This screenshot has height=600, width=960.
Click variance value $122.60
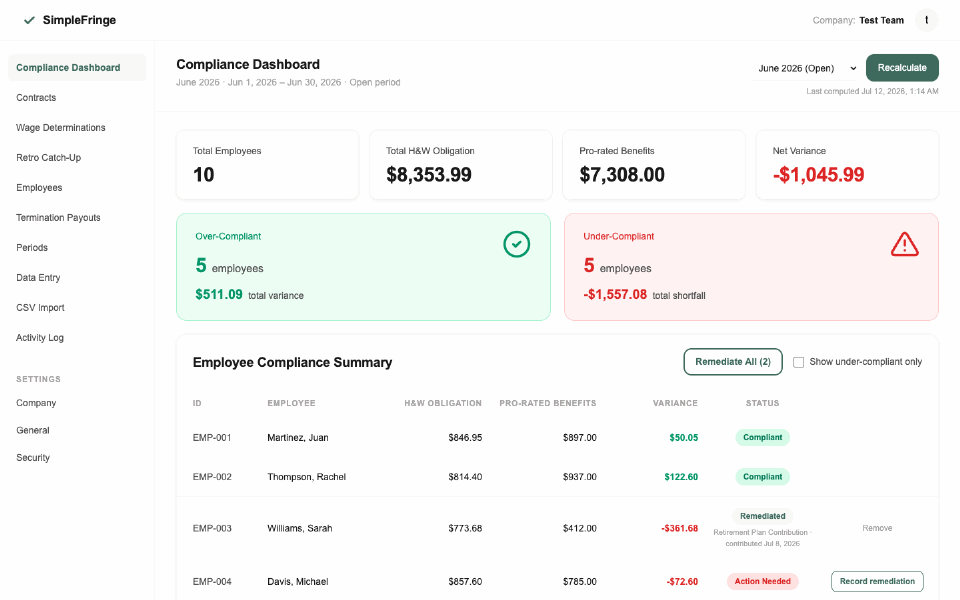(681, 477)
